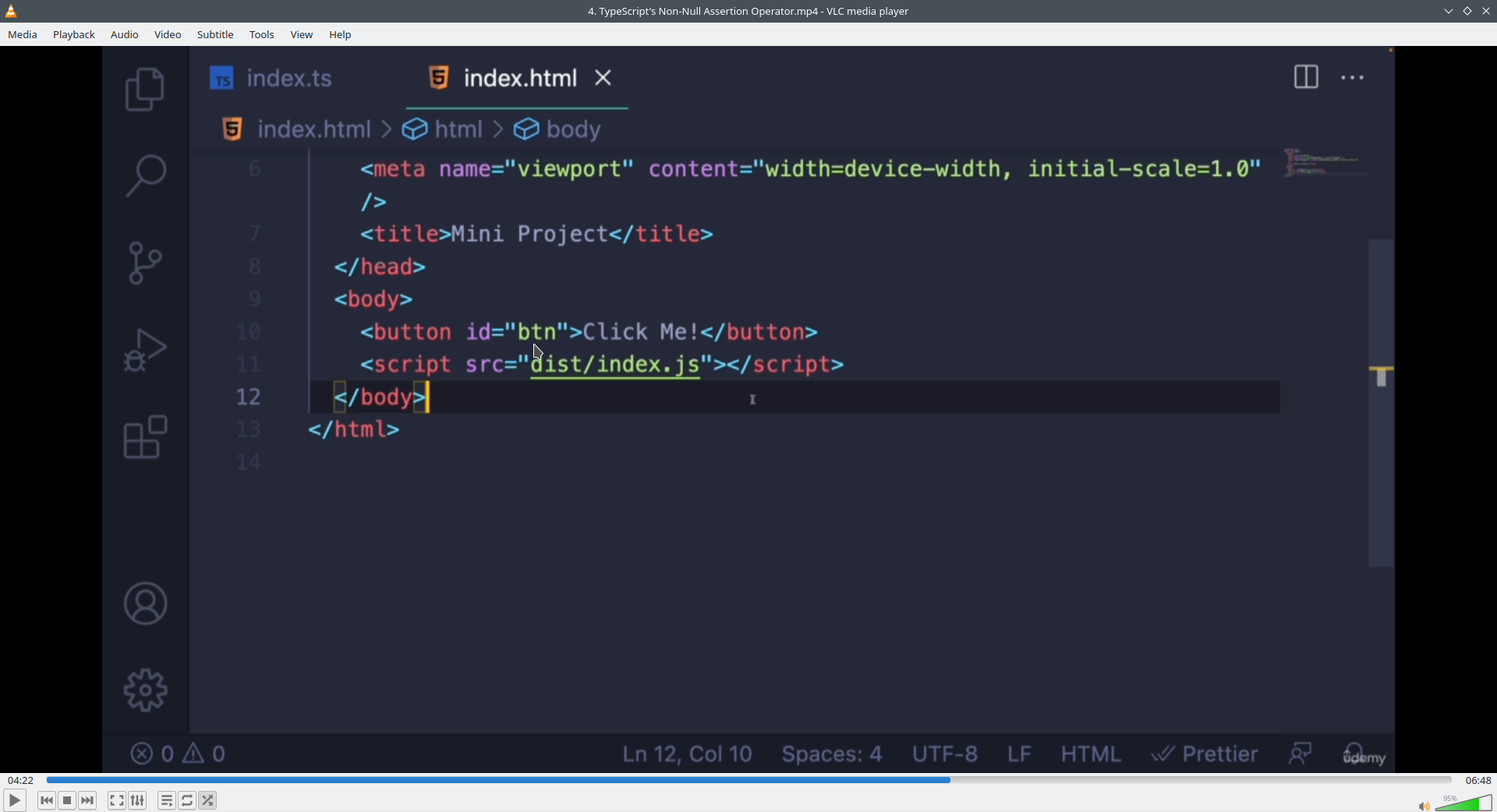Click UTF-8 encoding status item
The image size is (1497, 812).
coord(945,754)
